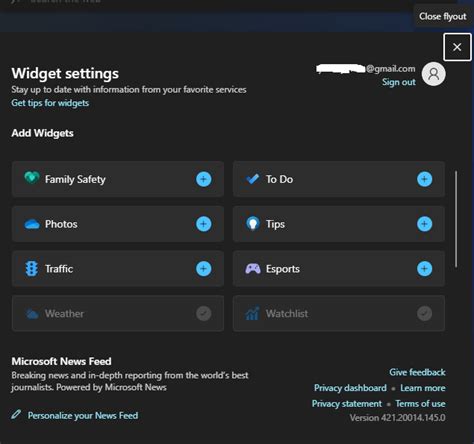Add the Family Safety widget with plus icon
The width and height of the screenshot is (474, 444).
203,179
